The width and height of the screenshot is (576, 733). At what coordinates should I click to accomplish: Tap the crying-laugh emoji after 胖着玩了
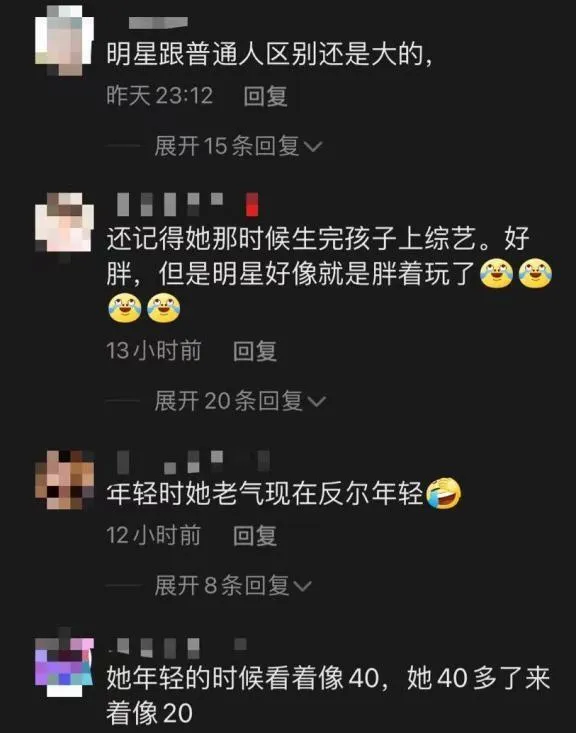pos(497,273)
